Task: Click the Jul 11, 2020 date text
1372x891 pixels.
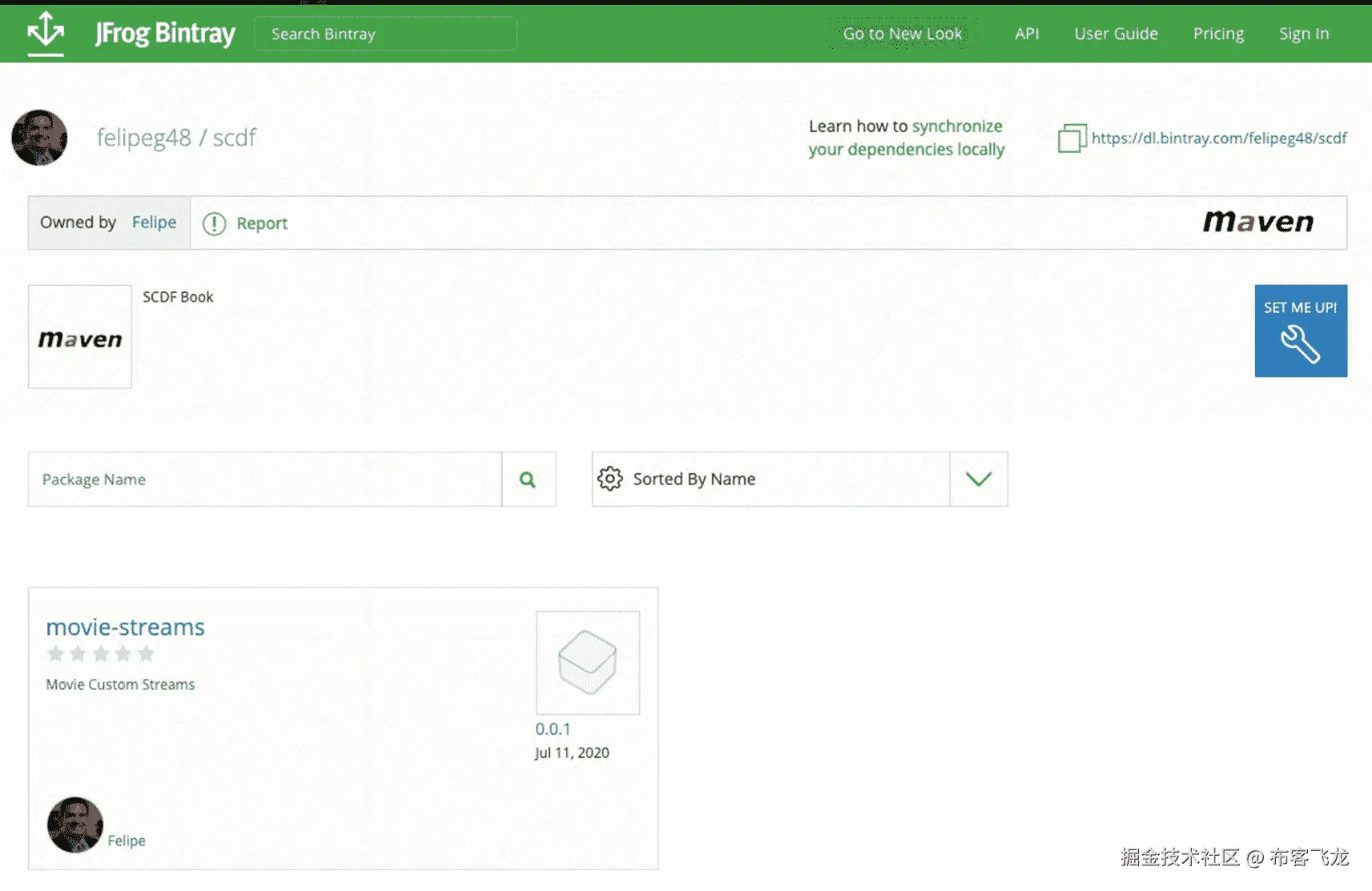Action: tap(572, 753)
